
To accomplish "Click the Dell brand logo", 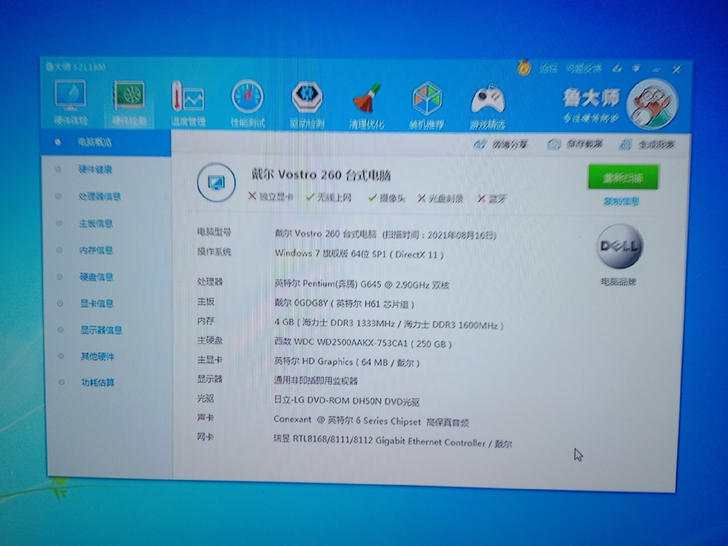I will (620, 246).
